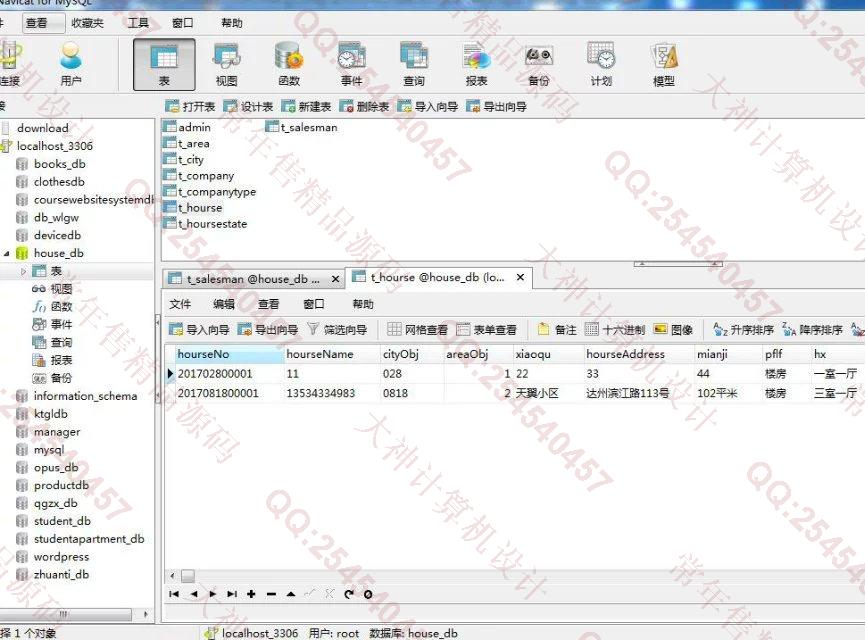Switch to 网格查看 (Grid View)
Screen dimensions: 865x640
pyautogui.click(x=418, y=329)
